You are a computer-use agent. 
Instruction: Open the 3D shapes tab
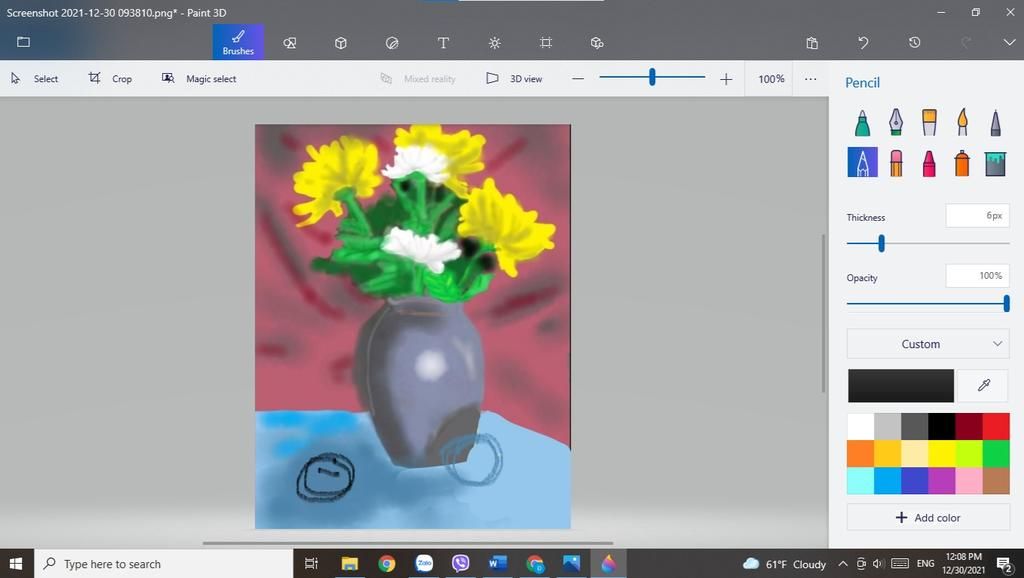pos(341,42)
